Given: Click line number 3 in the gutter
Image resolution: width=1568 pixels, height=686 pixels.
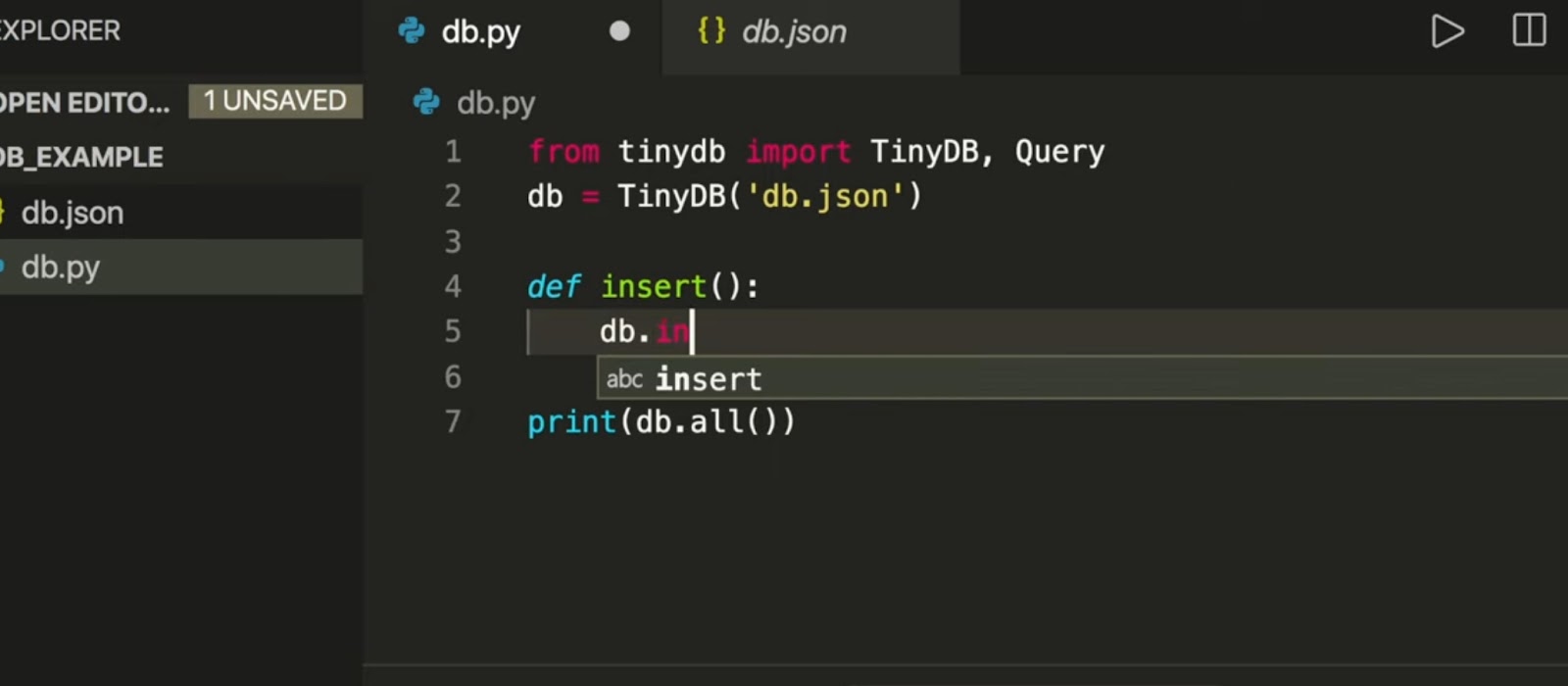Looking at the screenshot, I should [452, 241].
